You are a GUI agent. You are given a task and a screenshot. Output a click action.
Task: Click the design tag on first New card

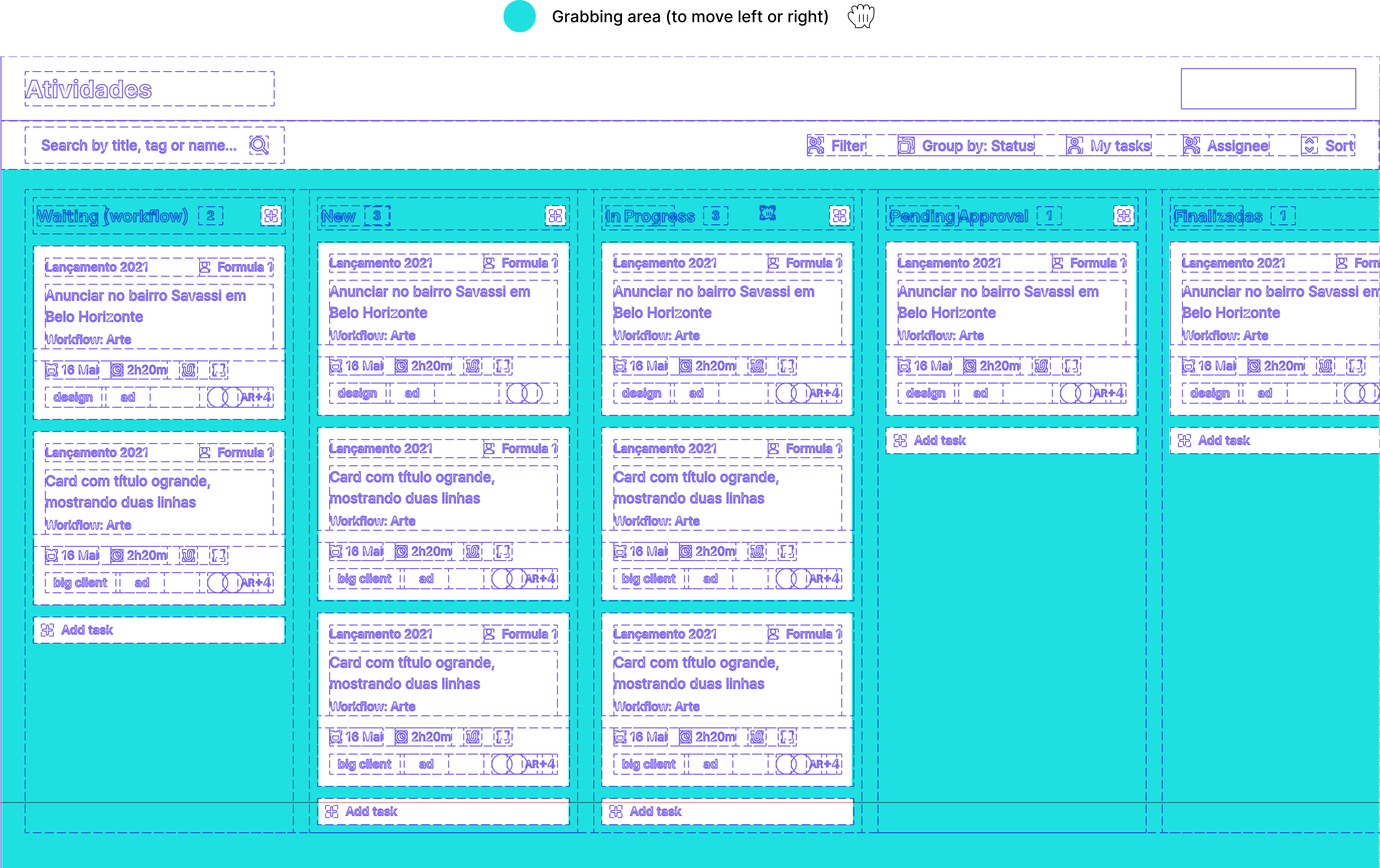357,393
